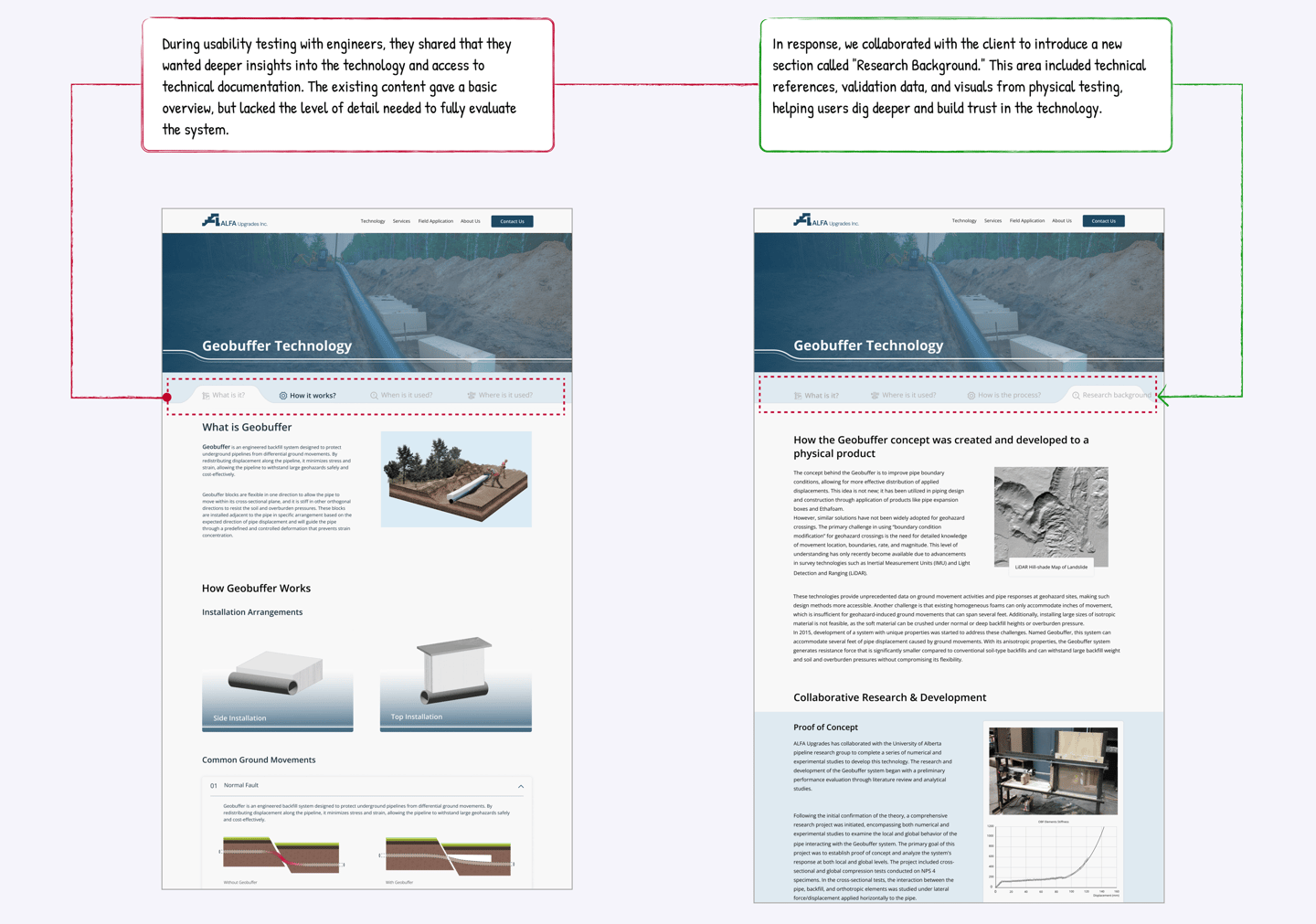This screenshot has height=924, width=1316.
Task: Click 'Geobuffer Technology' hero title in right mockup
Action: (x=868, y=345)
